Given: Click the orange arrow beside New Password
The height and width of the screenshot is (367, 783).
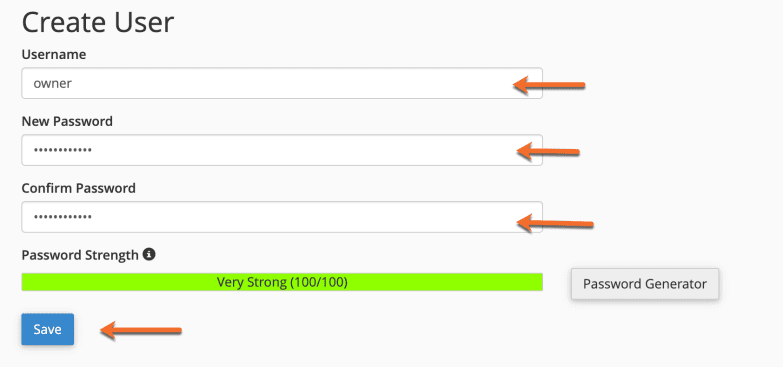Looking at the screenshot, I should (x=548, y=151).
